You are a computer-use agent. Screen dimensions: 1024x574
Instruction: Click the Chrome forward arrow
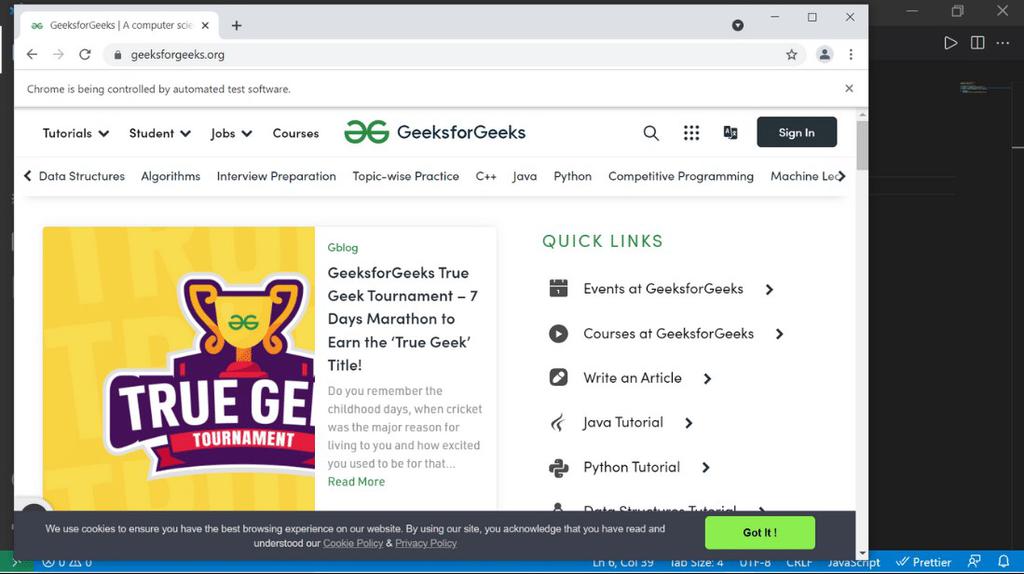click(58, 54)
